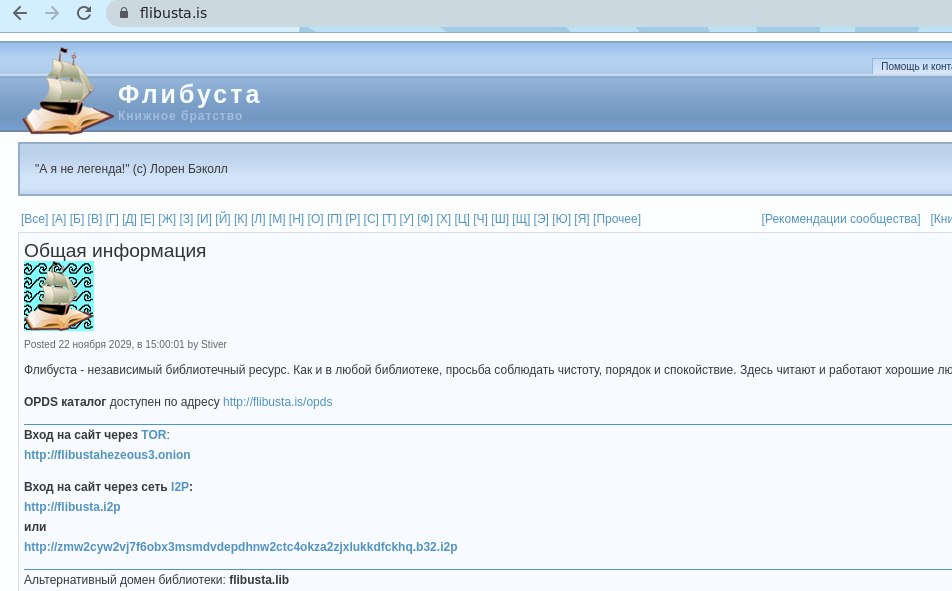
Task: Click the Общая информация heading
Action: pos(115,250)
